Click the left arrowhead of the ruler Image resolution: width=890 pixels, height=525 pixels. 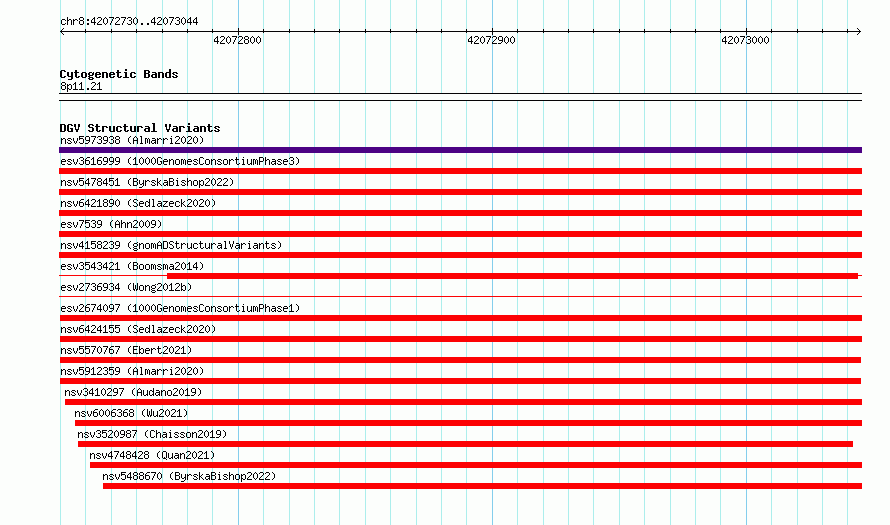[62, 32]
